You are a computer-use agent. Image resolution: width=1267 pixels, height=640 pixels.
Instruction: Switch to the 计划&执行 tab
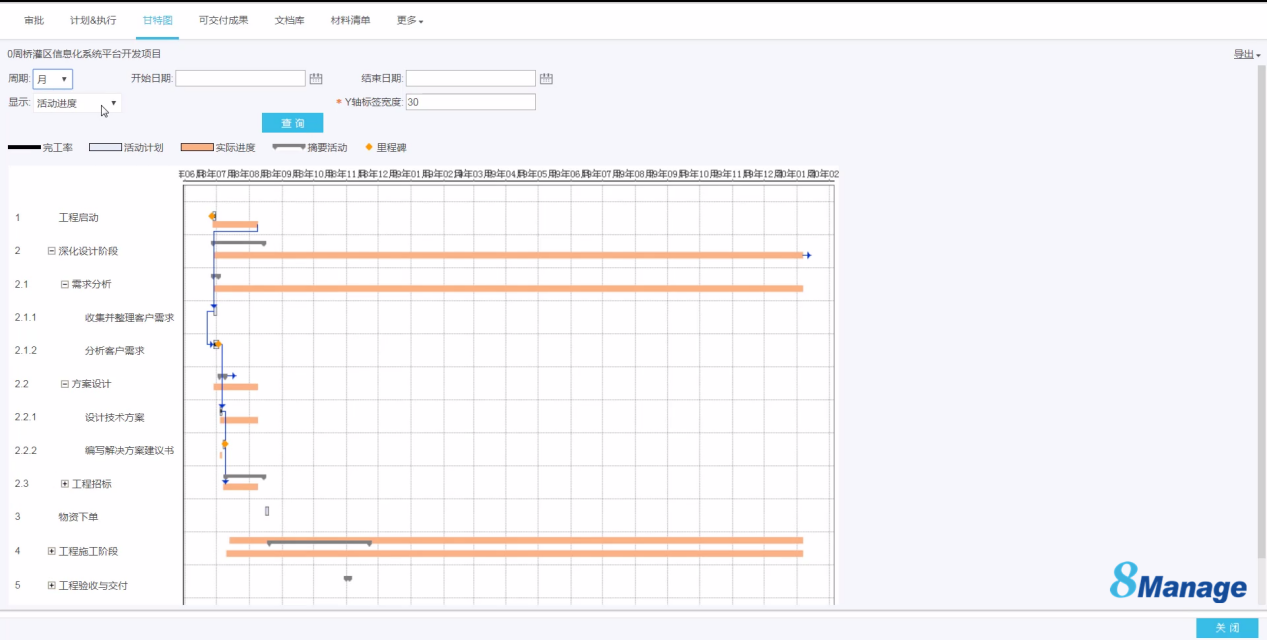coord(93,20)
